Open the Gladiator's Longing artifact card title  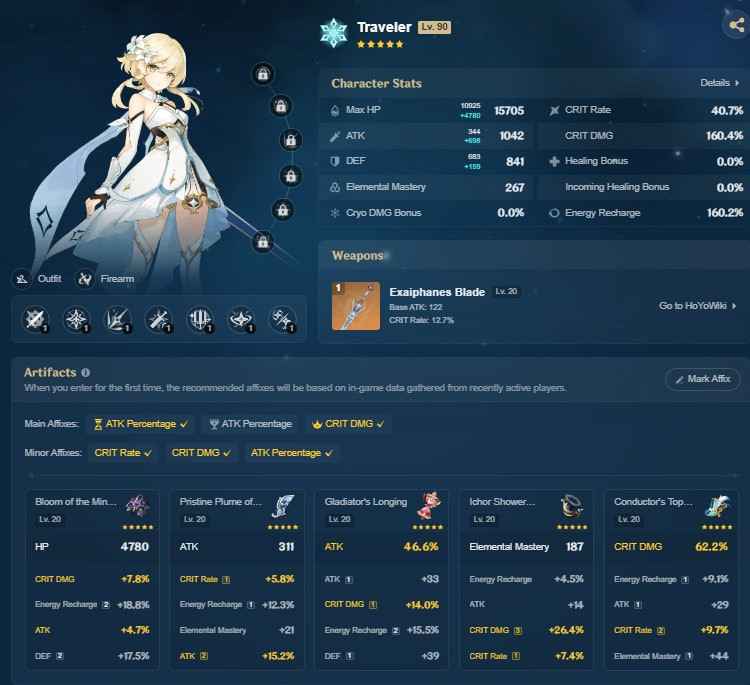(x=365, y=502)
